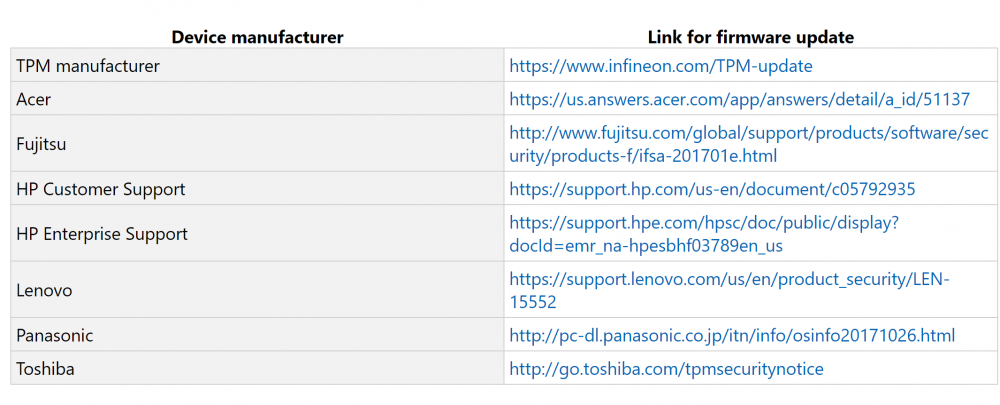Follow the support.hpe.com firmware link

click(x=704, y=223)
